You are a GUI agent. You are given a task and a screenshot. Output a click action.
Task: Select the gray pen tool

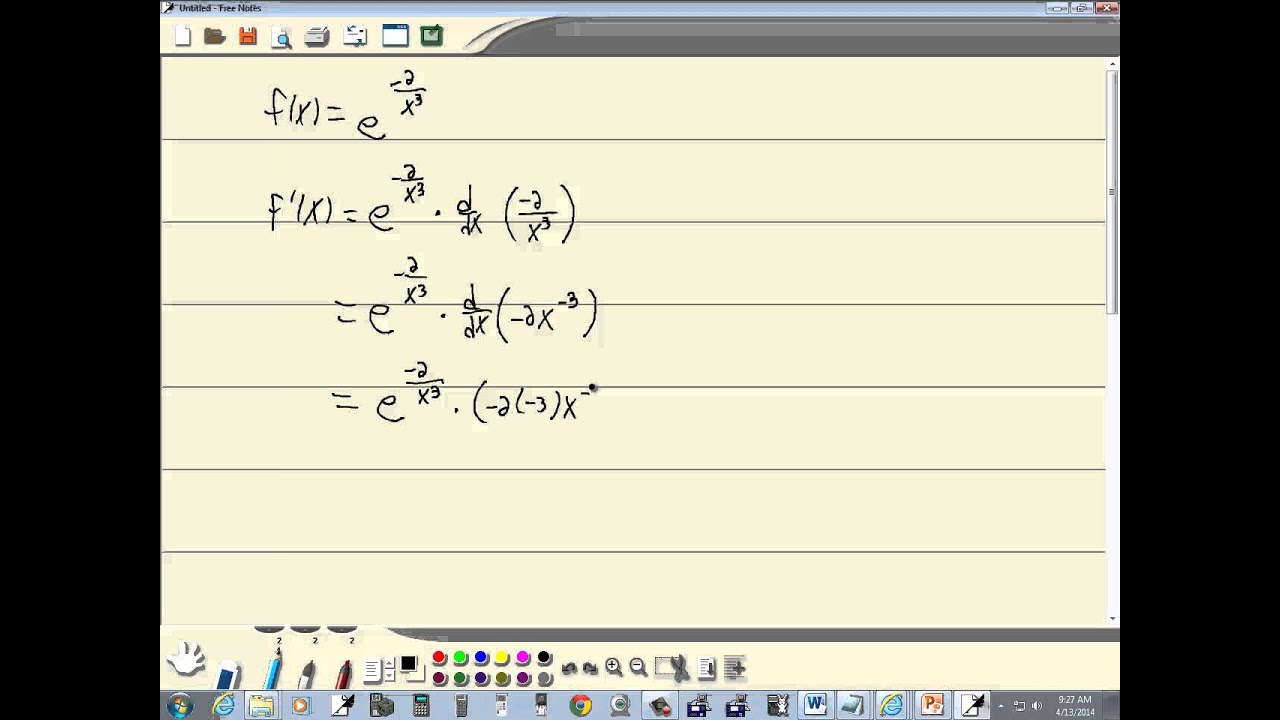click(307, 674)
